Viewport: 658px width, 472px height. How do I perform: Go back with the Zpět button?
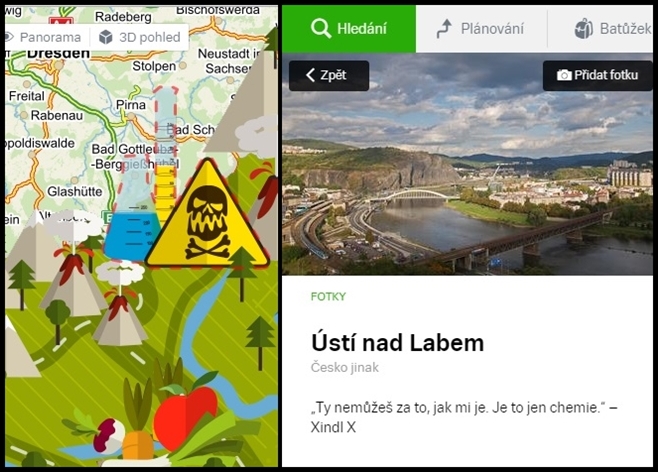(x=329, y=76)
